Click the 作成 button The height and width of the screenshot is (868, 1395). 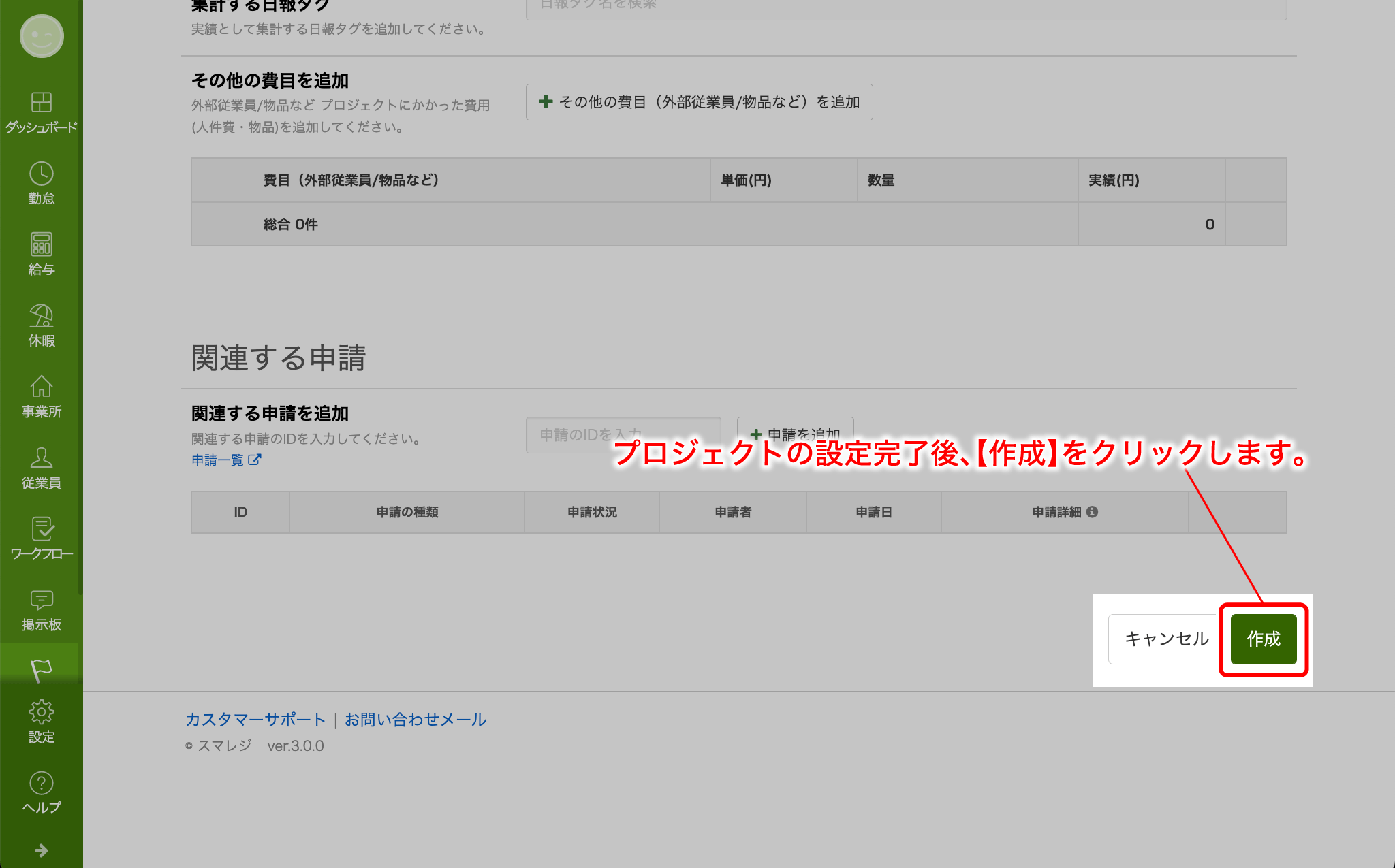pos(1263,639)
